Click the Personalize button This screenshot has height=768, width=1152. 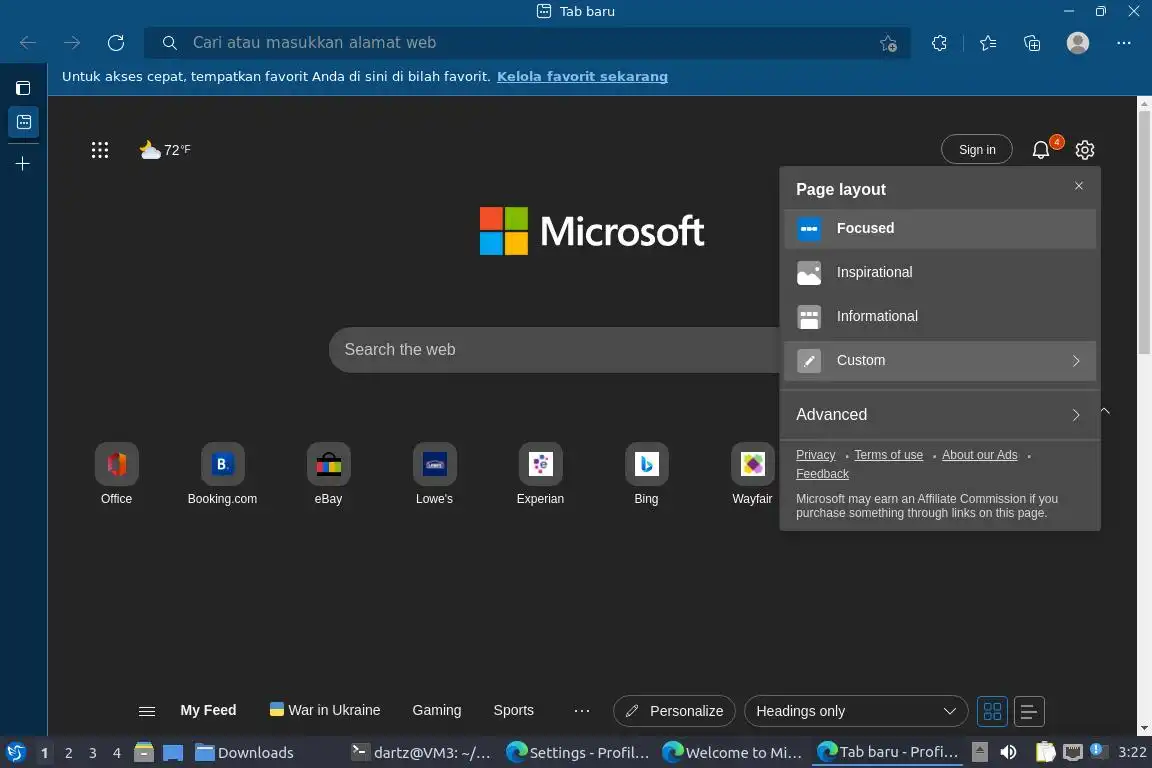(674, 711)
